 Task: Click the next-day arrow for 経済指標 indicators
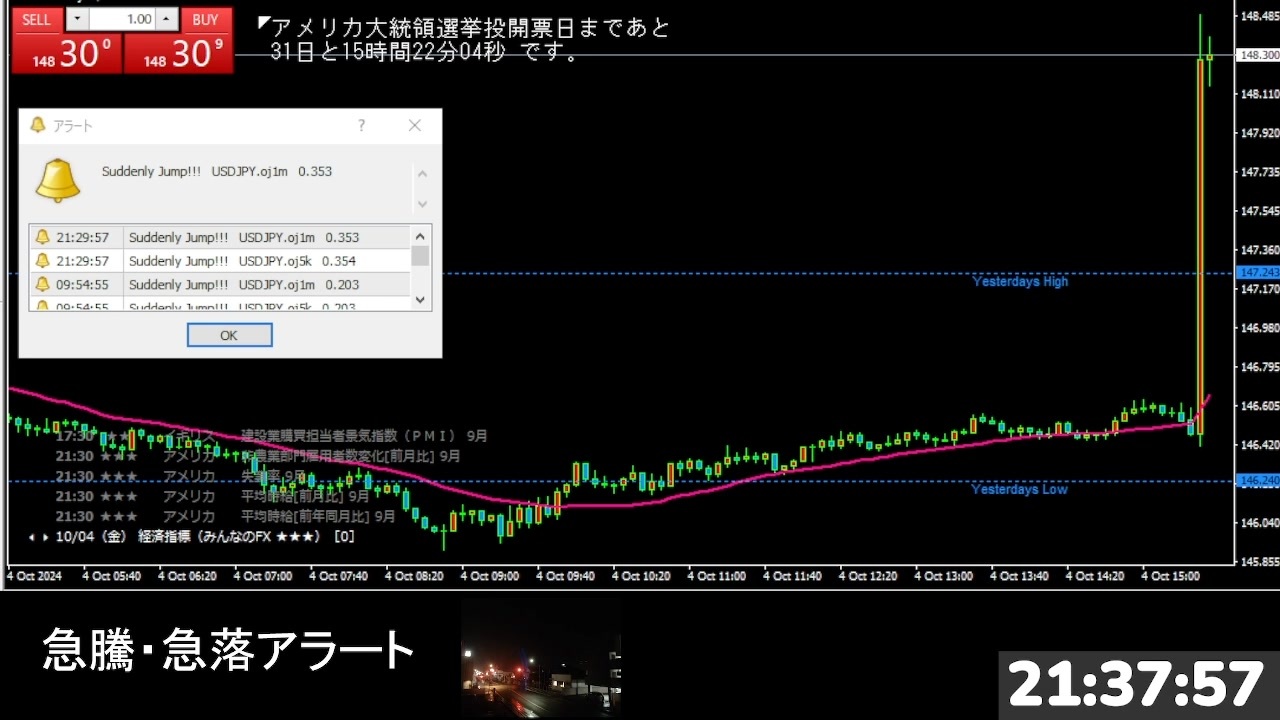44,537
